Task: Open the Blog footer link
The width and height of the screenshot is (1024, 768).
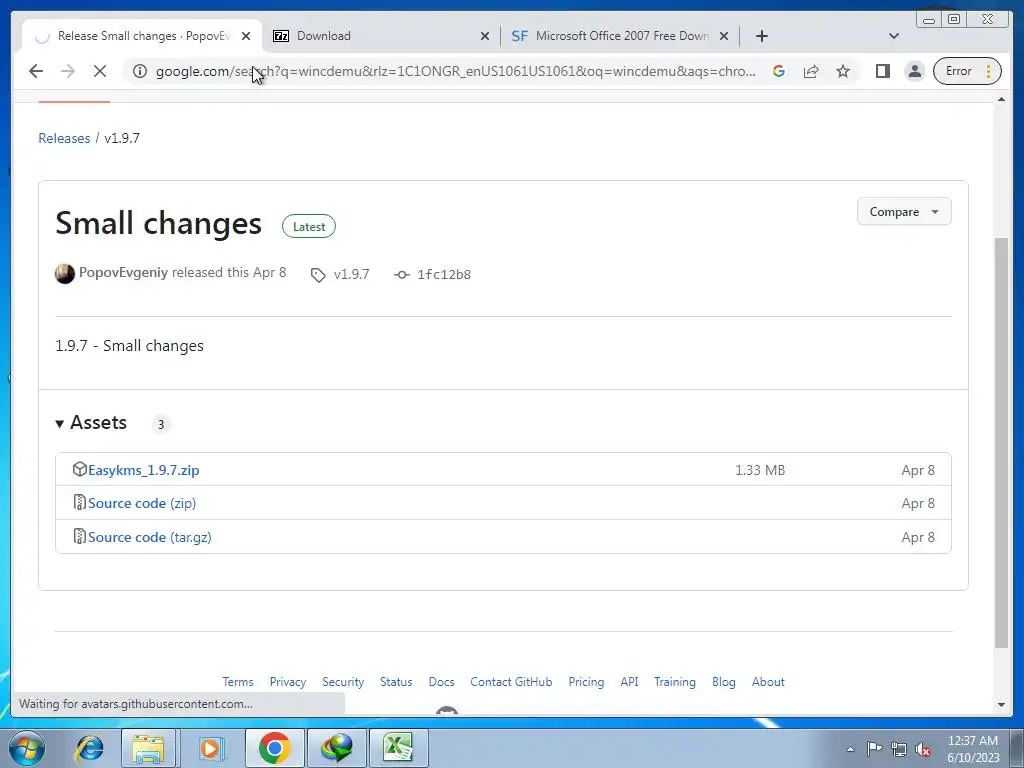Action: coord(724,682)
